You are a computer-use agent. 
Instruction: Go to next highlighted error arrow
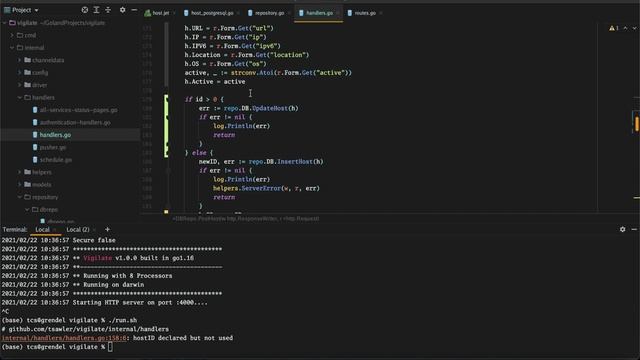click(x=634, y=28)
